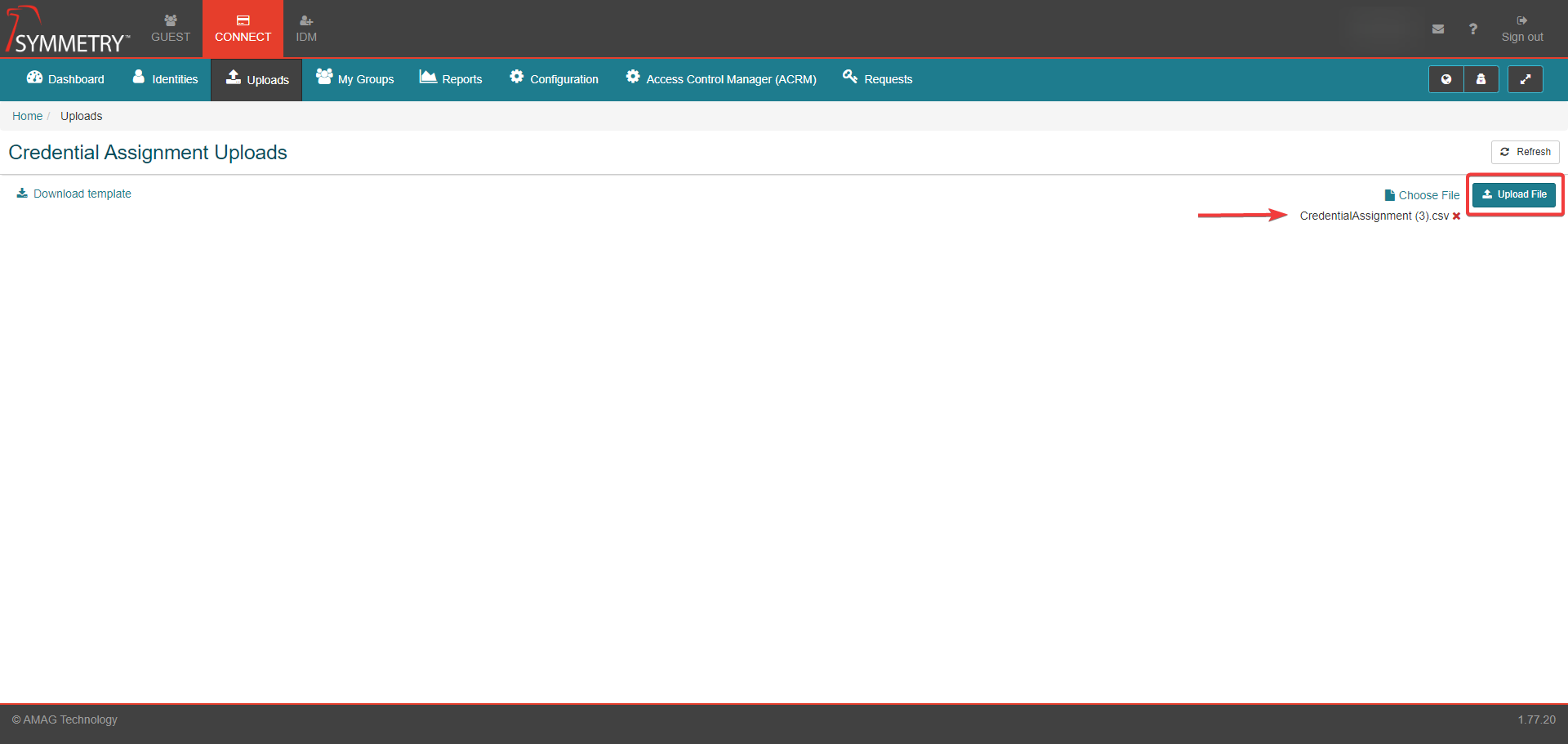The image size is (1568, 744).
Task: Sign out of the application
Action: (1522, 29)
